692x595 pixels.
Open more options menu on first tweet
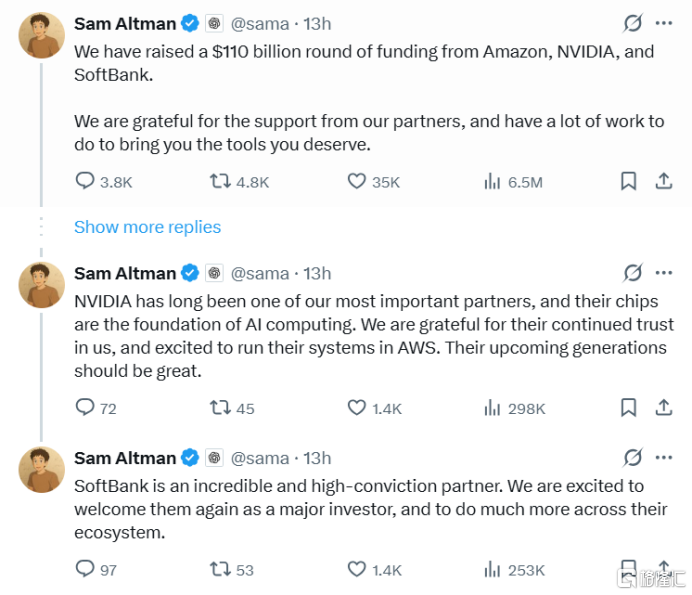663,23
